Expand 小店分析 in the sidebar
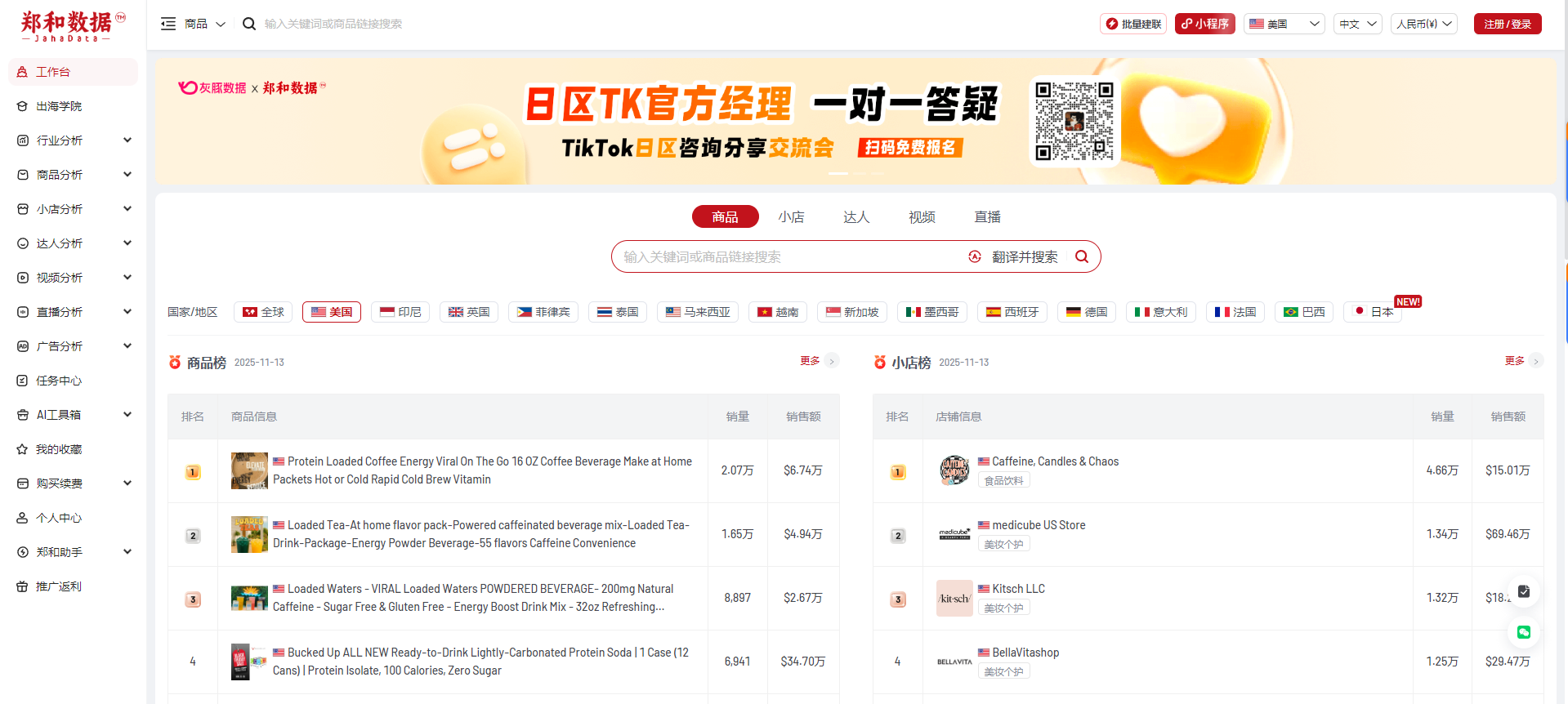This screenshot has height=704, width=1568. [x=73, y=209]
